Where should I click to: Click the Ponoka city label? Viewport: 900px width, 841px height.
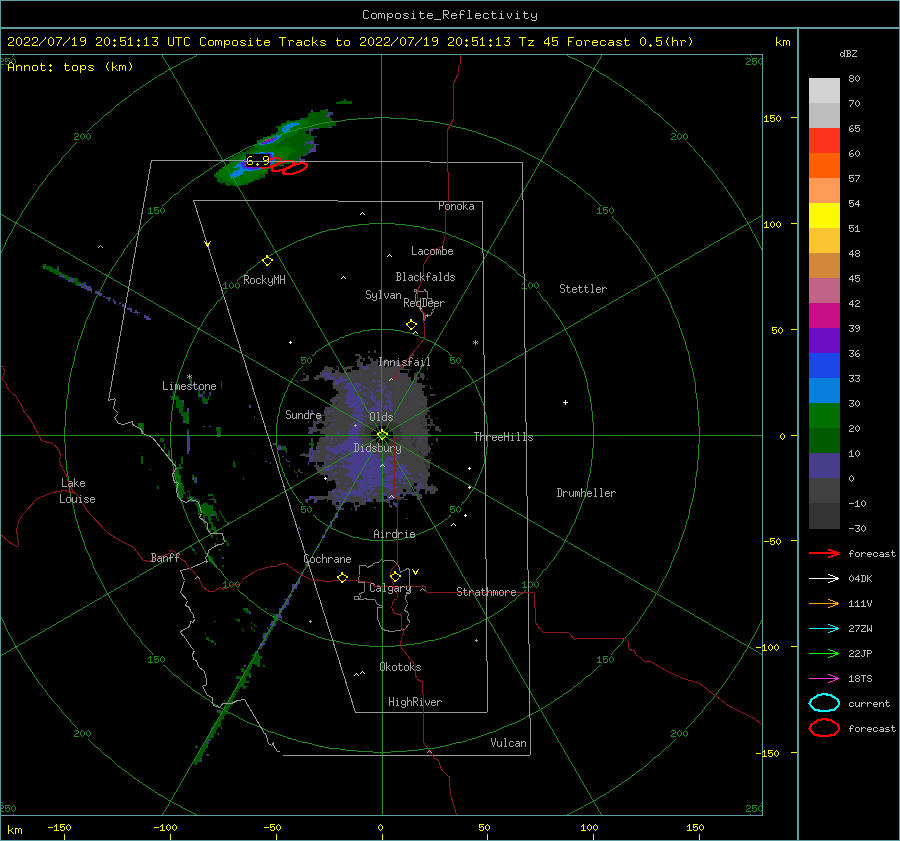click(456, 206)
